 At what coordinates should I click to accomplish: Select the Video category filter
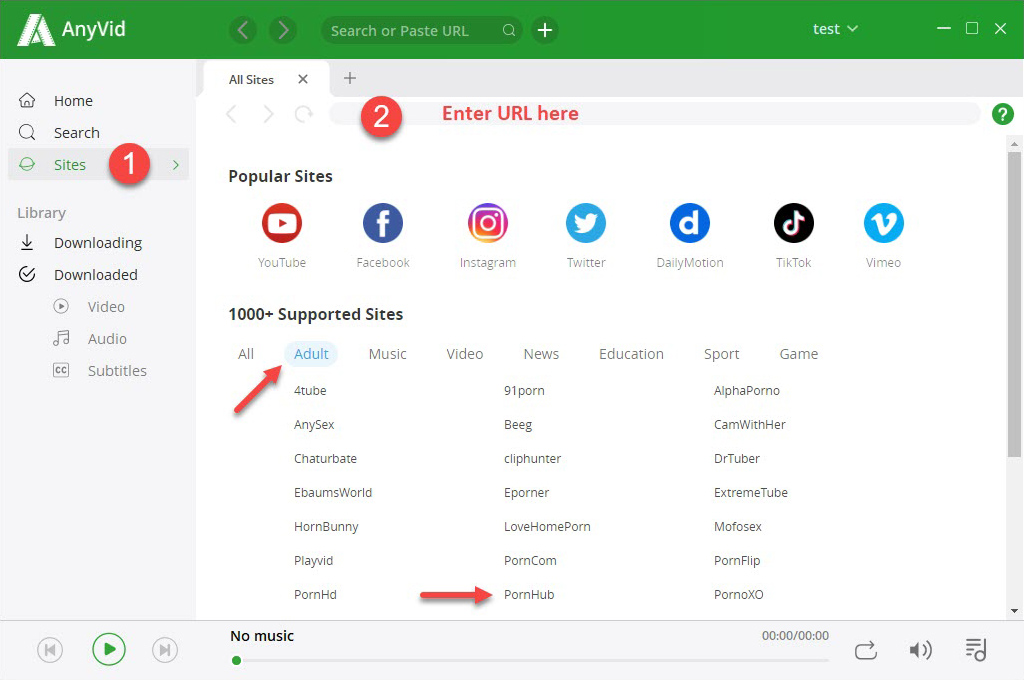[465, 354]
